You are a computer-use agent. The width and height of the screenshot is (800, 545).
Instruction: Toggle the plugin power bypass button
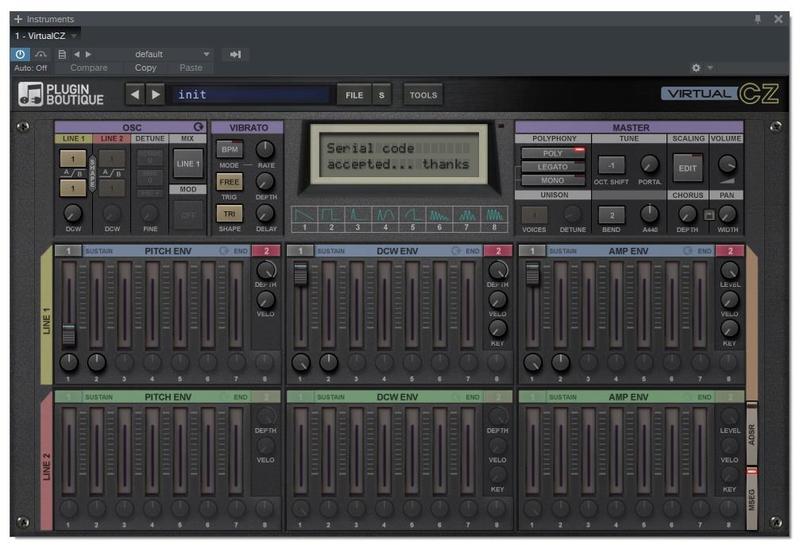click(20, 54)
